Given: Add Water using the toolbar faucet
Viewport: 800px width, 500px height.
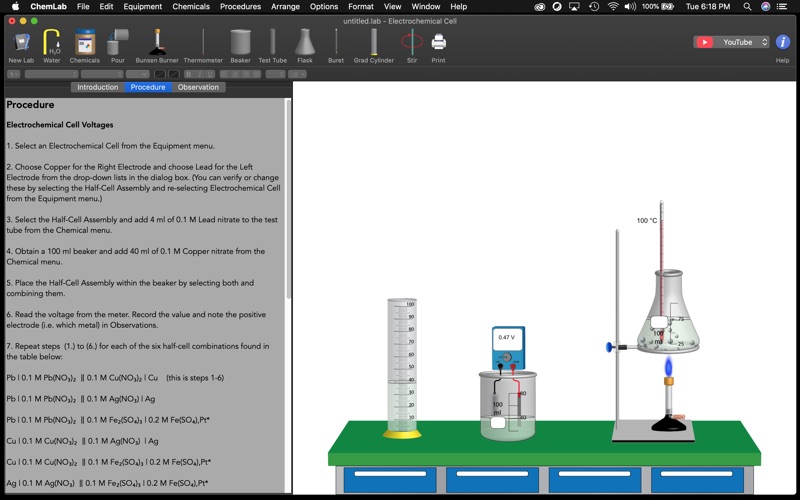Looking at the screenshot, I should point(52,46).
